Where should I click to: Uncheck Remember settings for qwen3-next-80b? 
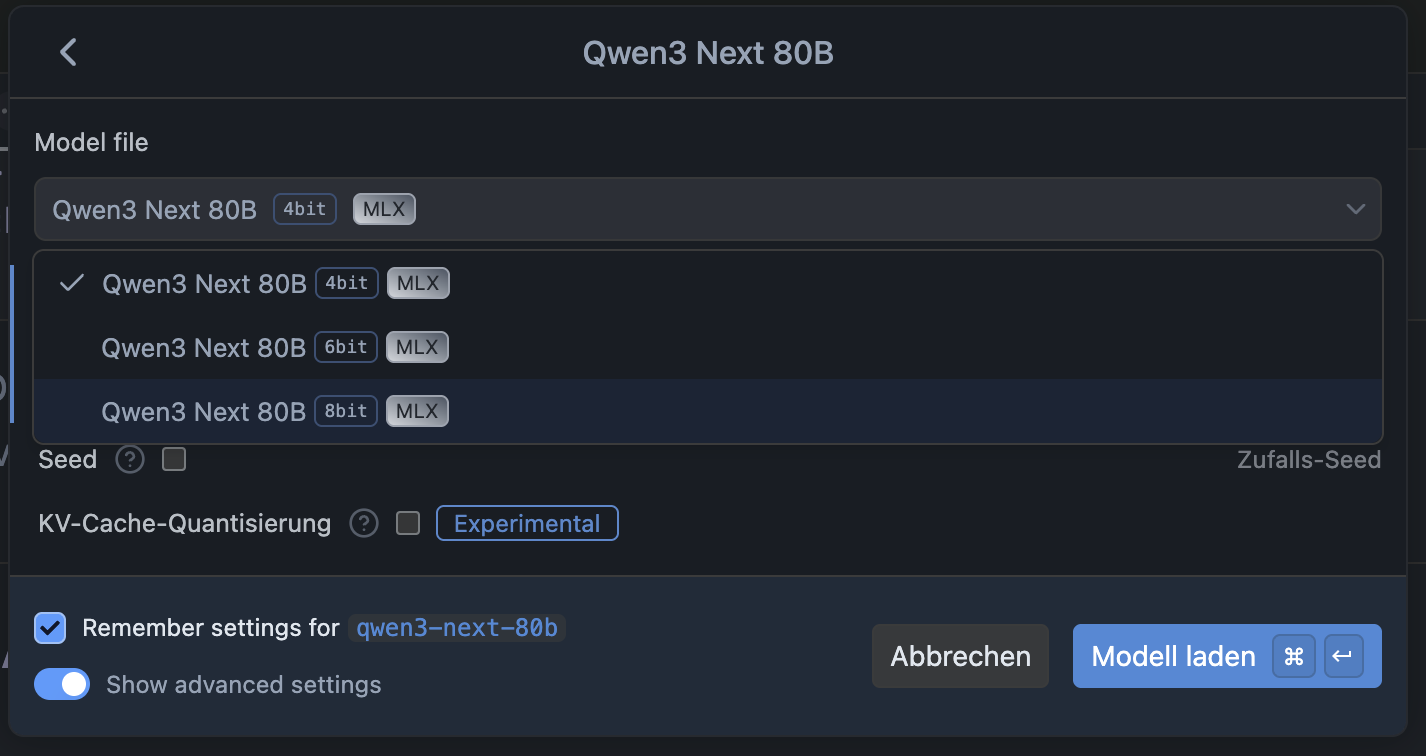[x=49, y=628]
